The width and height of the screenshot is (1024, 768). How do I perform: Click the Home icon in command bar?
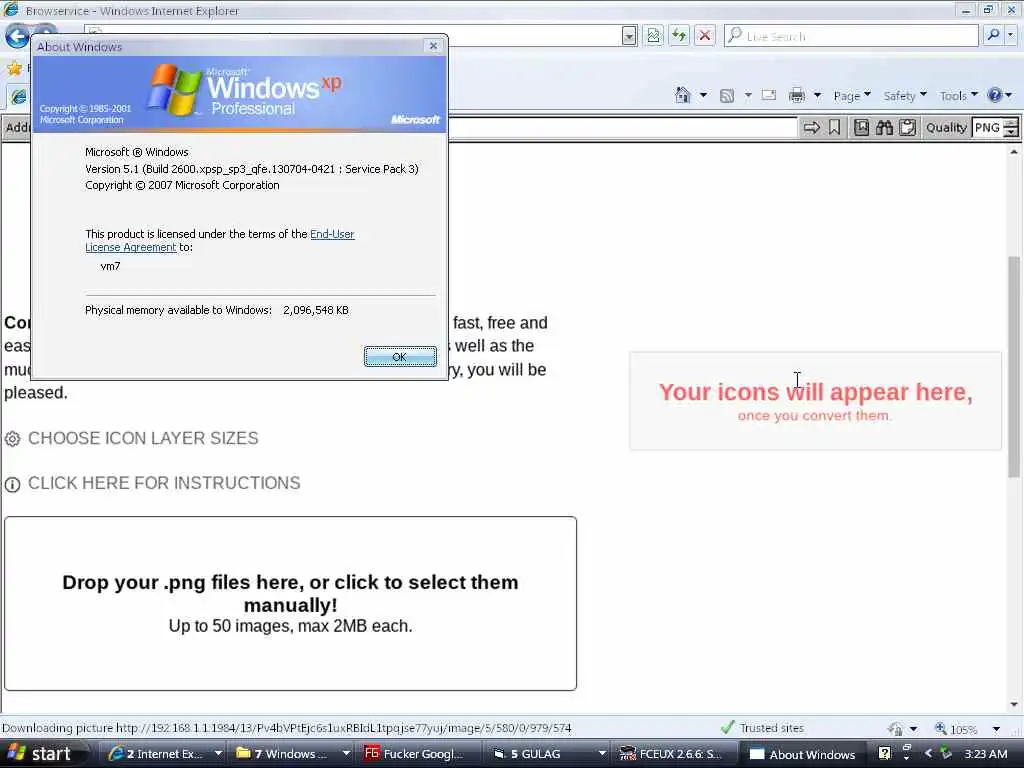[682, 95]
